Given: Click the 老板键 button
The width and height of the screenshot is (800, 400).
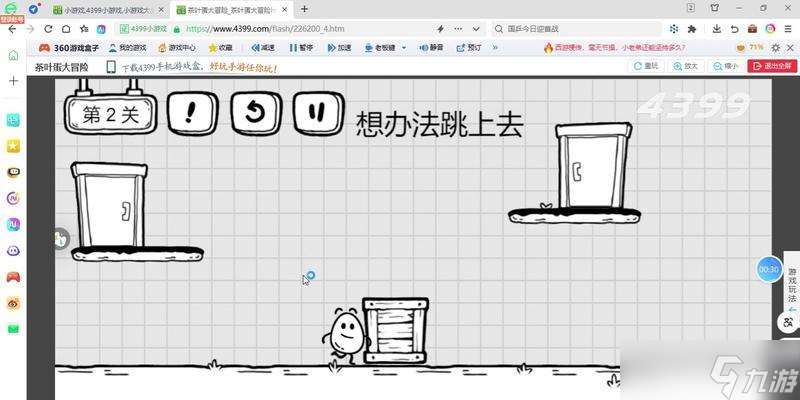Looking at the screenshot, I should (x=381, y=47).
